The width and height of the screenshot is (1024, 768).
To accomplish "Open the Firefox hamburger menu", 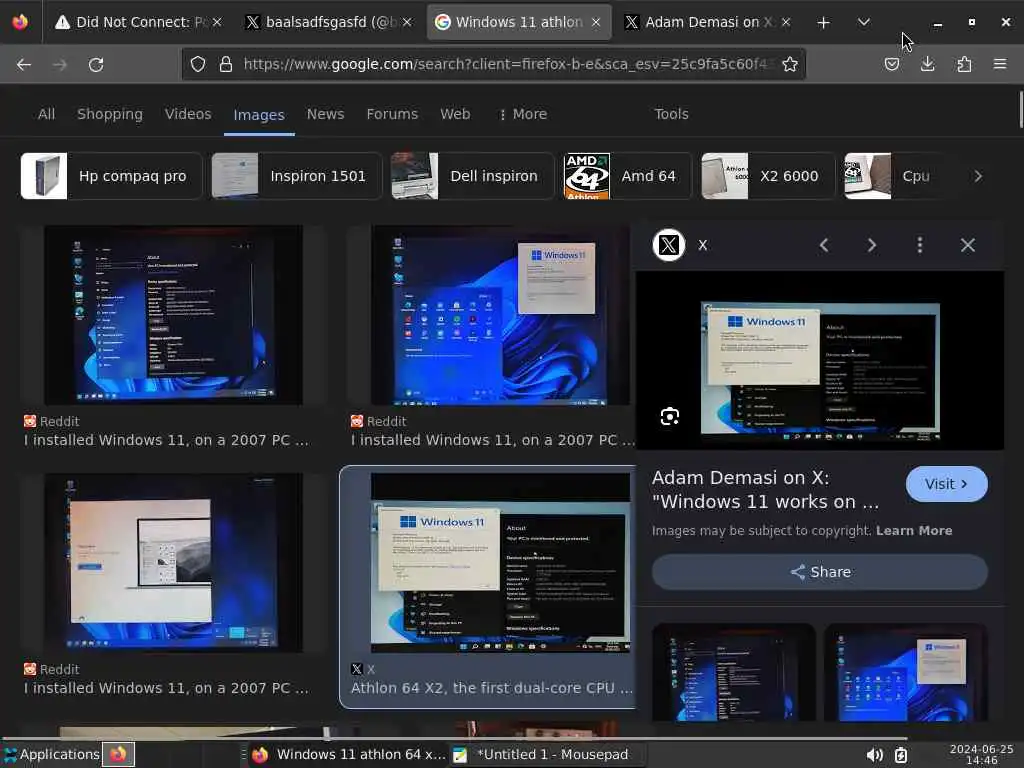I will click(1000, 64).
